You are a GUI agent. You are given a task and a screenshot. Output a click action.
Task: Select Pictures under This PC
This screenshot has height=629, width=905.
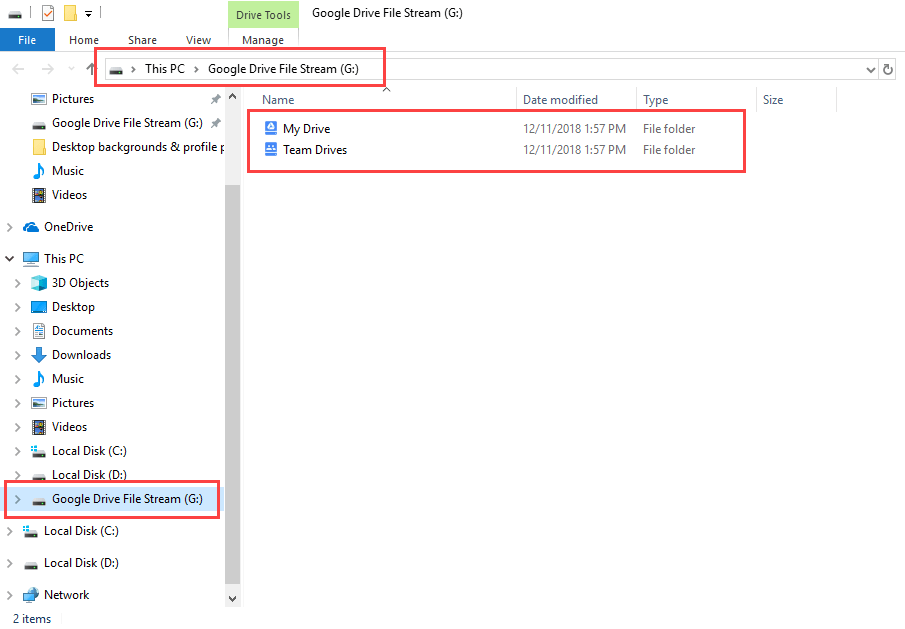[73, 403]
